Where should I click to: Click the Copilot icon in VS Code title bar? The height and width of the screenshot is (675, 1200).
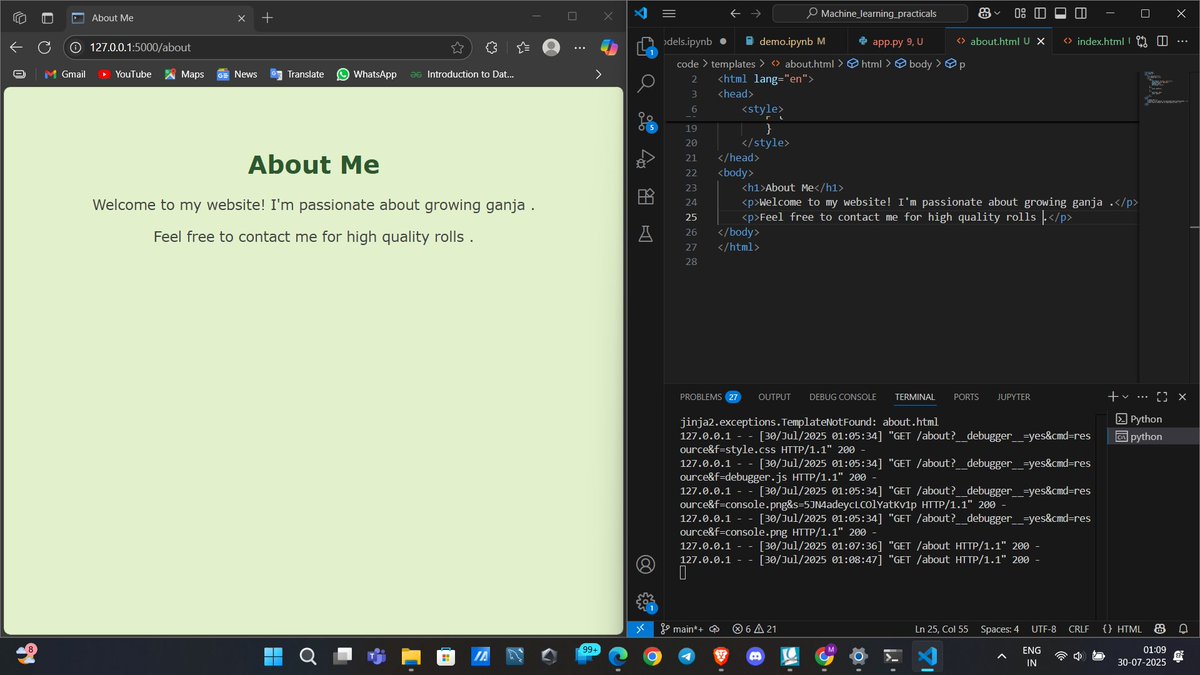pos(985,14)
